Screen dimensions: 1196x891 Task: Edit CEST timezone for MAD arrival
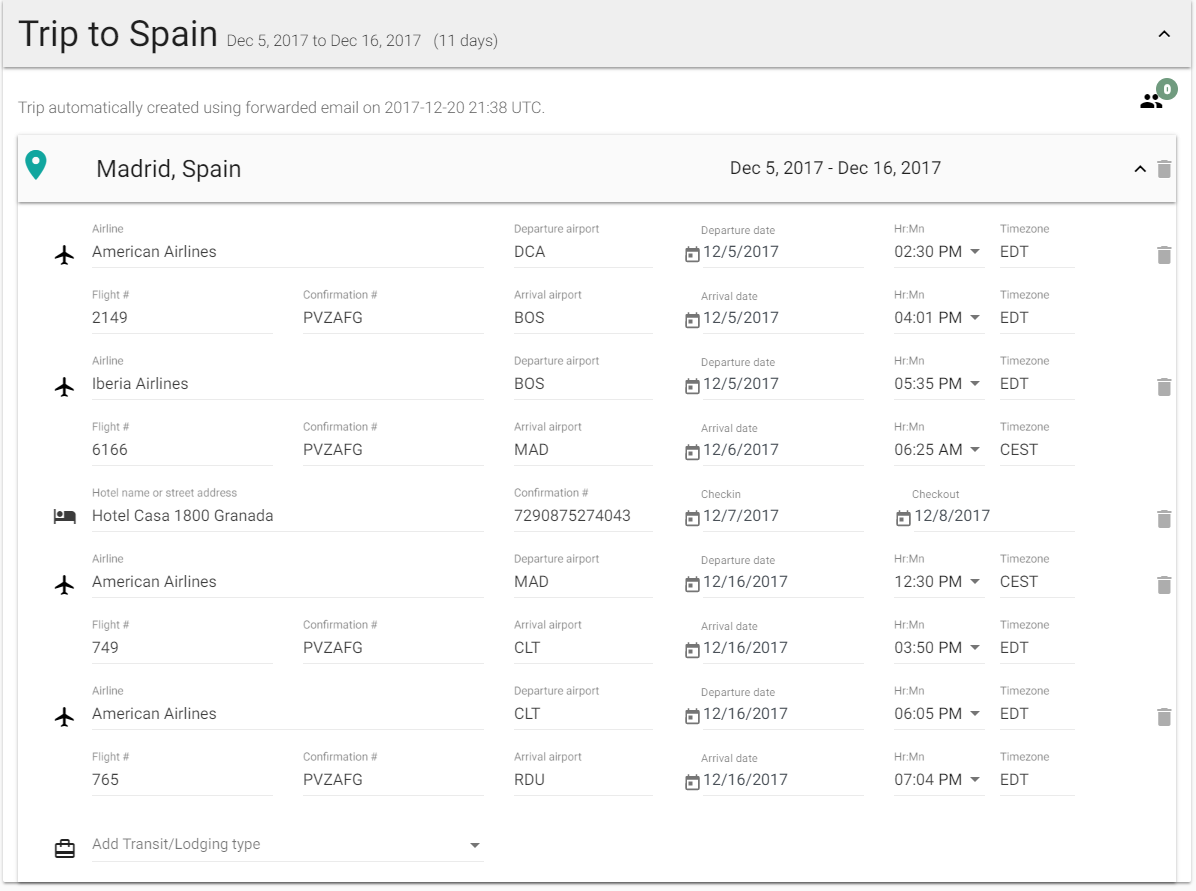[1037, 449]
